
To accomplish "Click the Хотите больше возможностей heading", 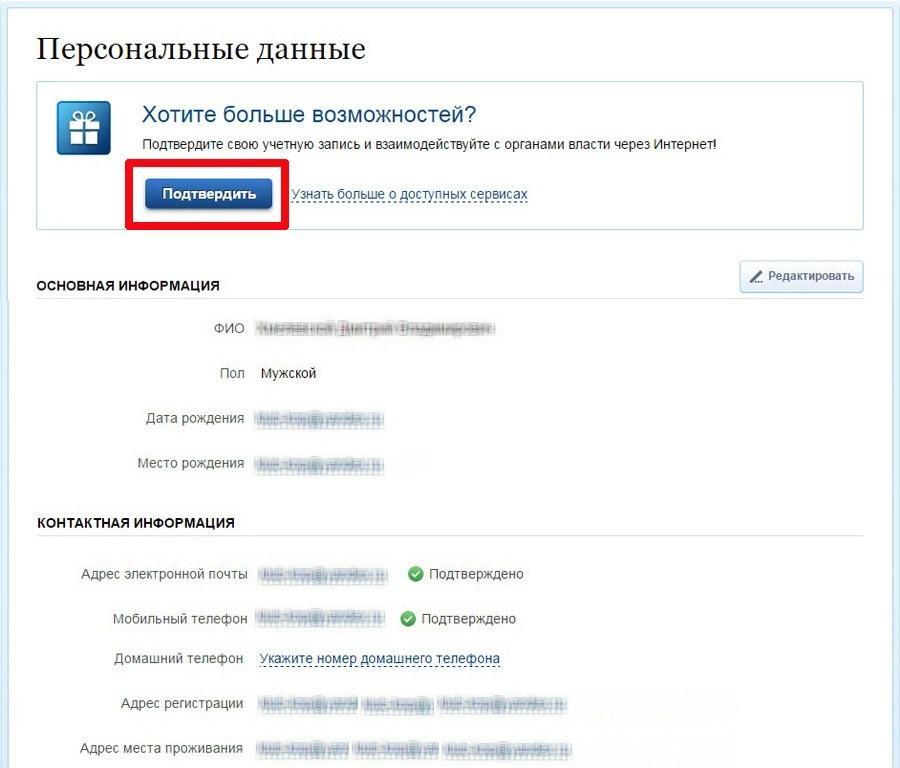I will [309, 114].
